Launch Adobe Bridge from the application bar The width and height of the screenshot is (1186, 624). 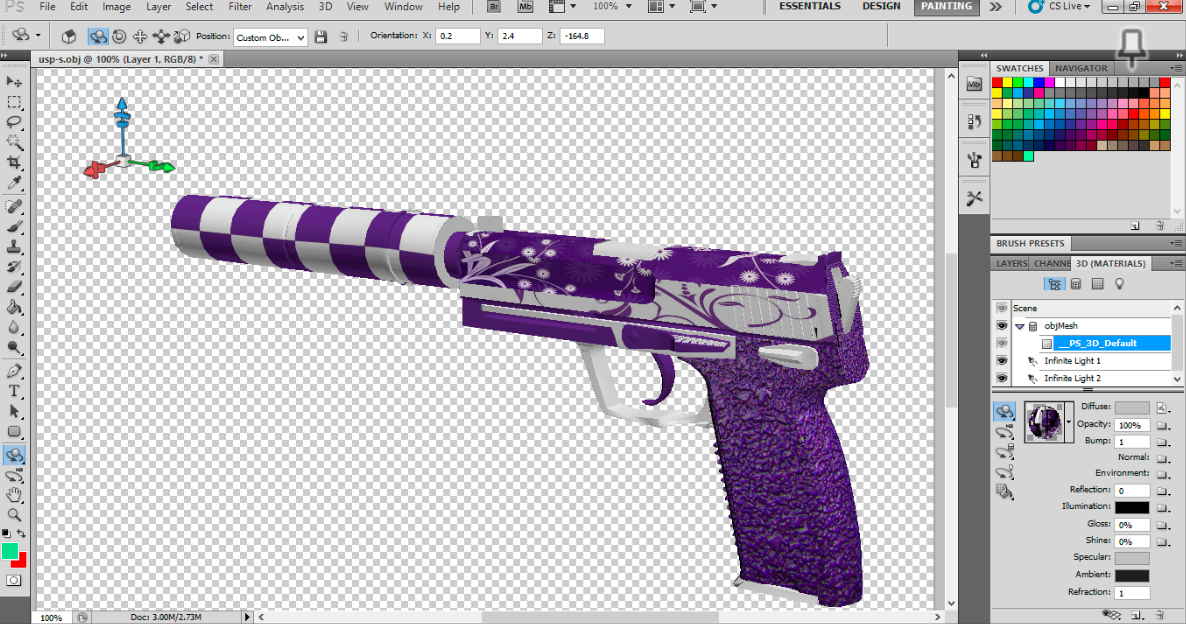point(493,7)
